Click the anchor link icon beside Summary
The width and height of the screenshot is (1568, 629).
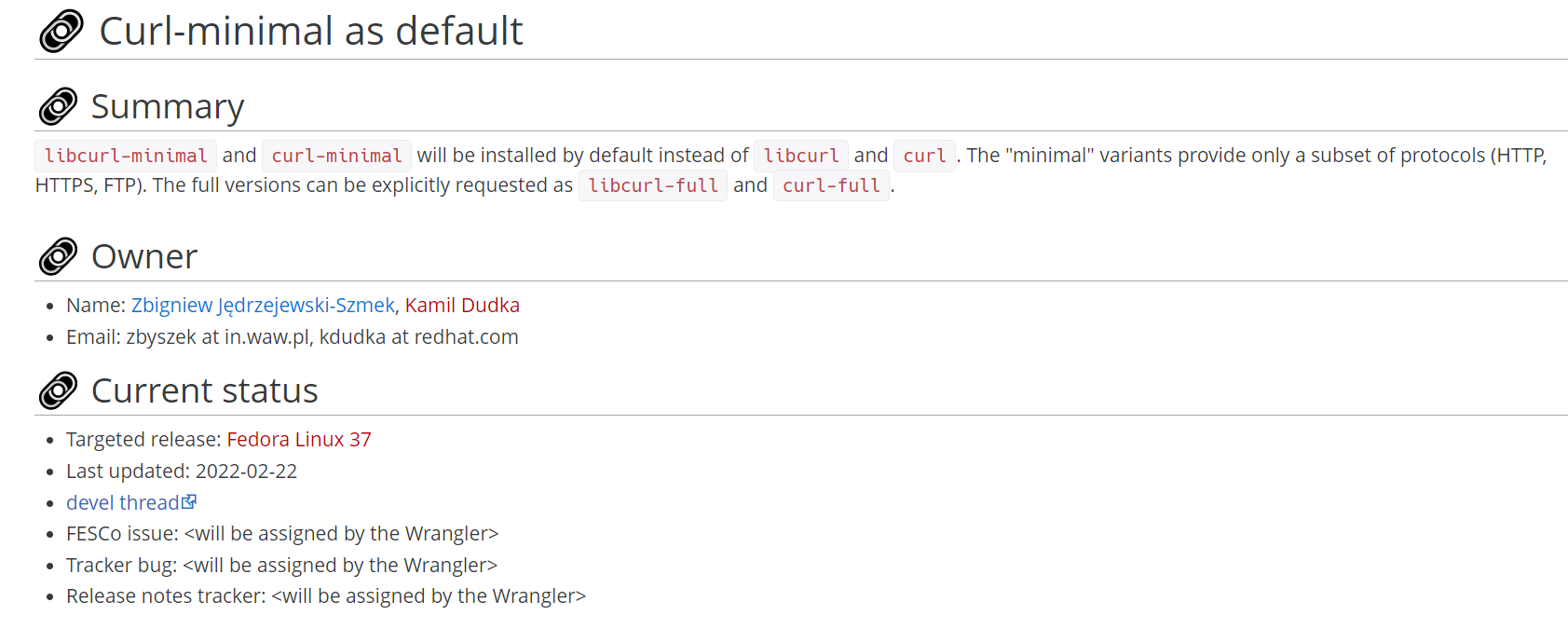[58, 107]
